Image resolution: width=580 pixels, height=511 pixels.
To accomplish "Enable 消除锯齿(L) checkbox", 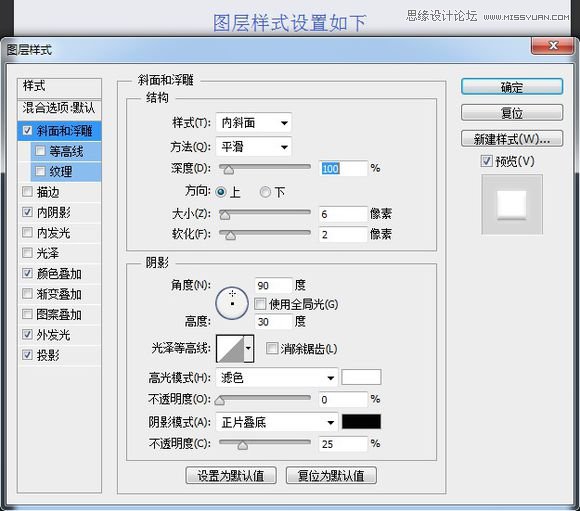I will coord(272,348).
